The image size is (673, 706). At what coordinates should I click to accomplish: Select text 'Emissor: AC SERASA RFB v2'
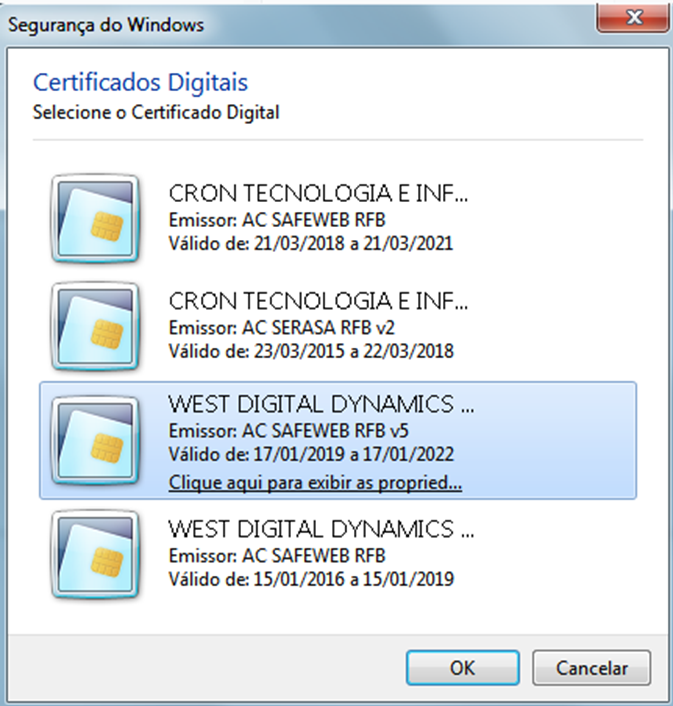[x=281, y=328]
